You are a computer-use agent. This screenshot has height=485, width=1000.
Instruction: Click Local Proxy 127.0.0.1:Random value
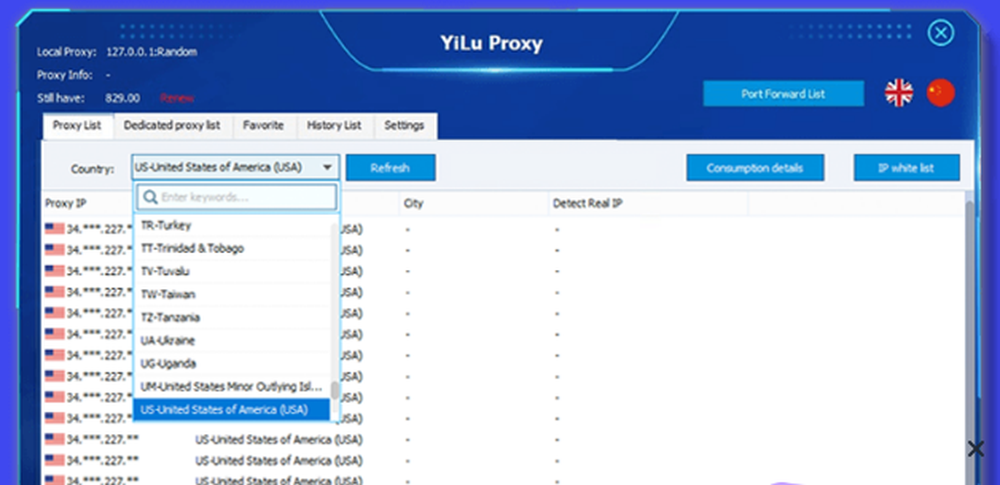point(151,52)
